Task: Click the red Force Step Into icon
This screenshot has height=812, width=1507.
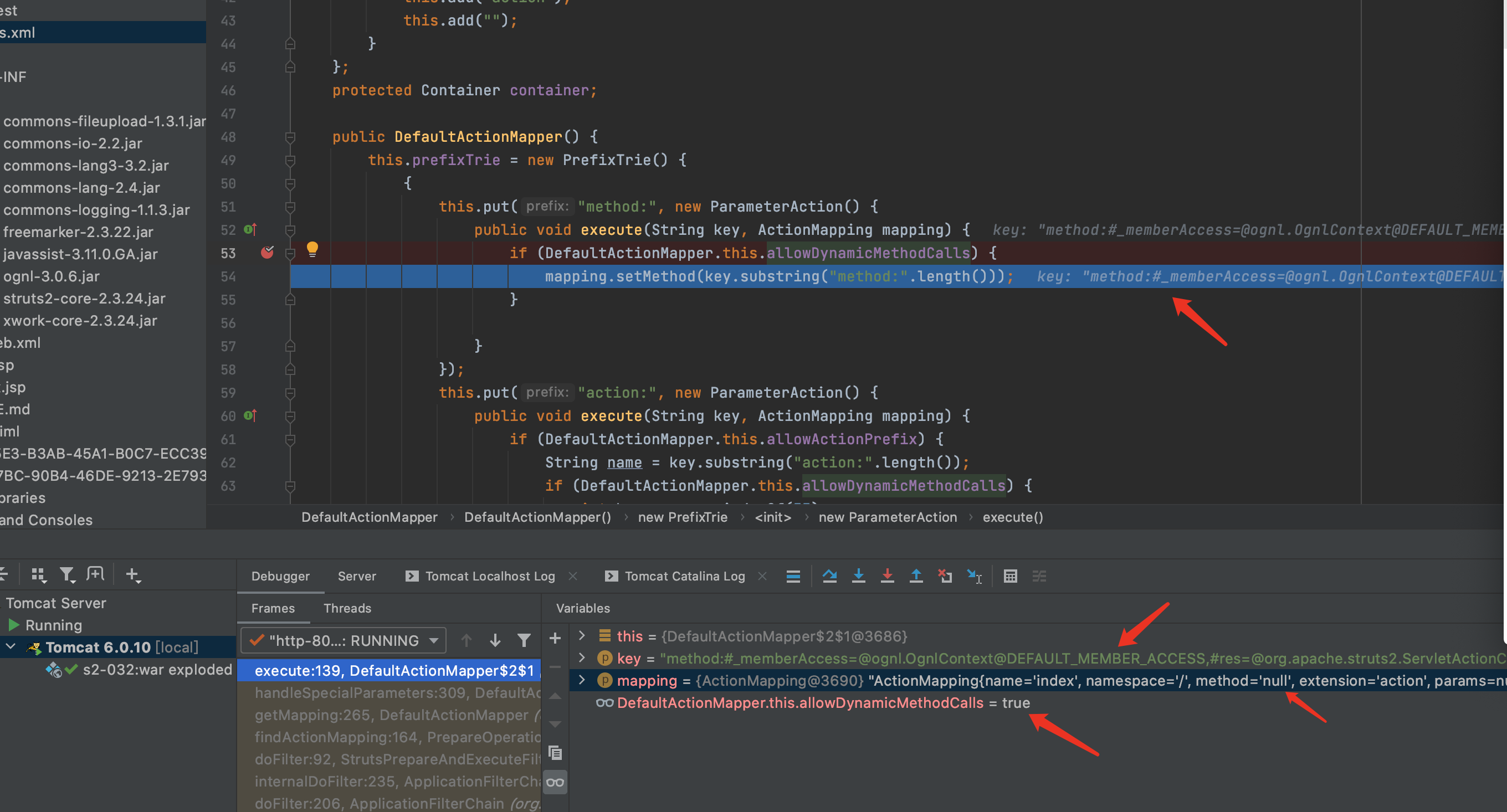Action: 888,576
